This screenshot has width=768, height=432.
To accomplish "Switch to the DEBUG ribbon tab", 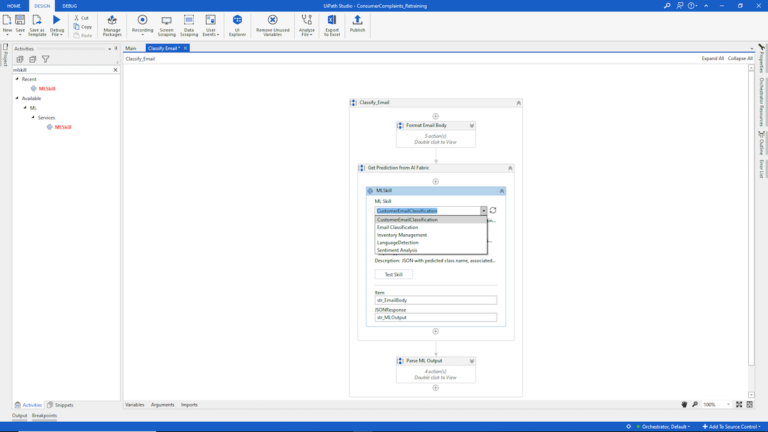I will point(70,6).
